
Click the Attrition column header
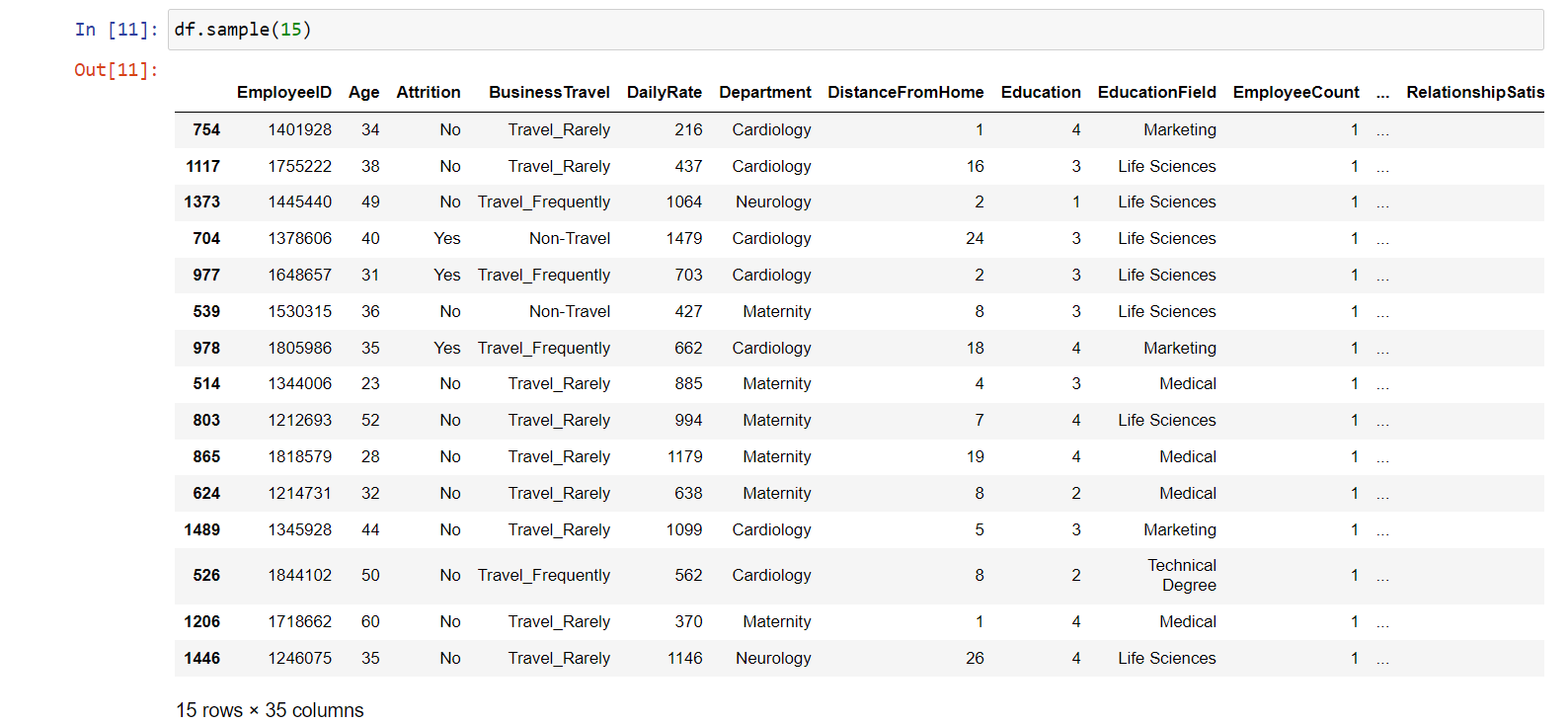(x=429, y=92)
